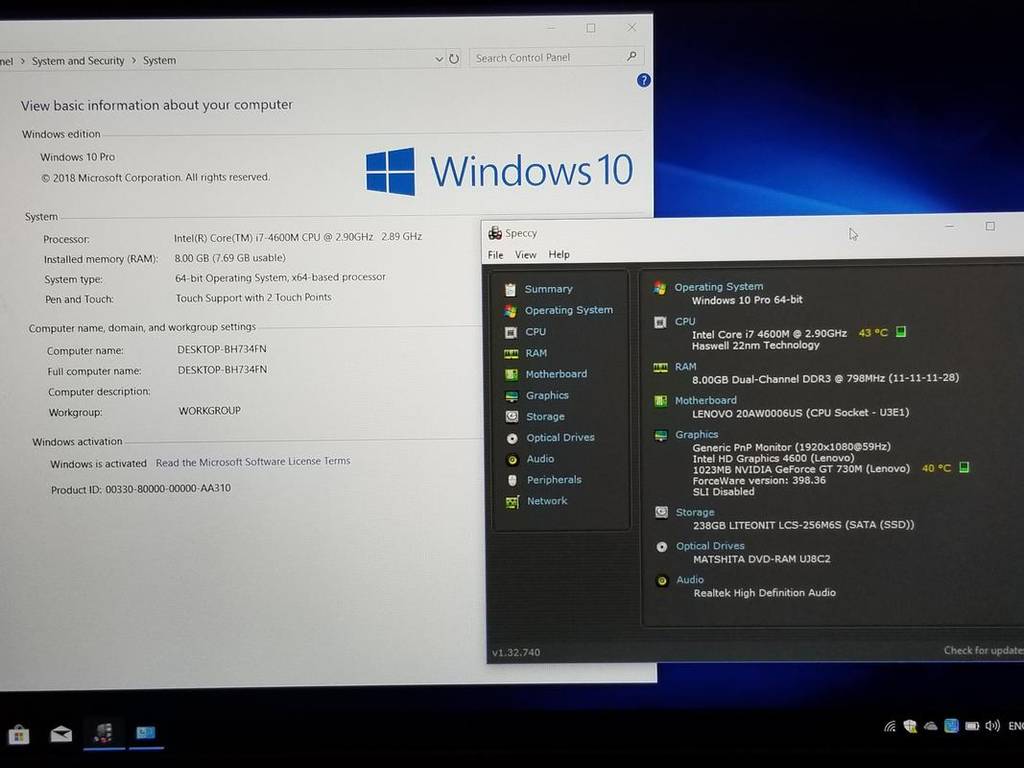Click Windows flag icon beside Operating System heading
The height and width of the screenshot is (768, 1024).
660,288
